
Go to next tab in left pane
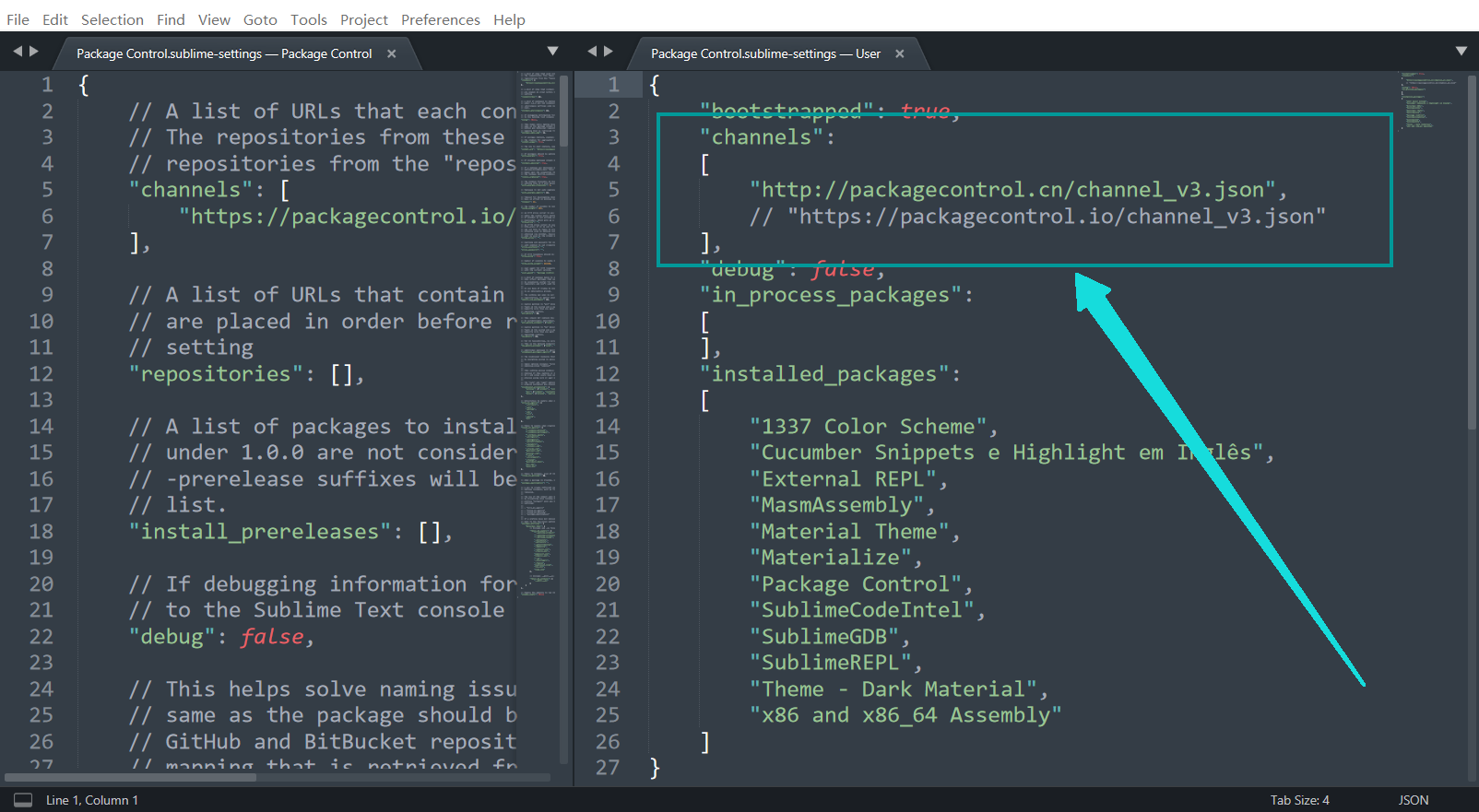pos(34,52)
